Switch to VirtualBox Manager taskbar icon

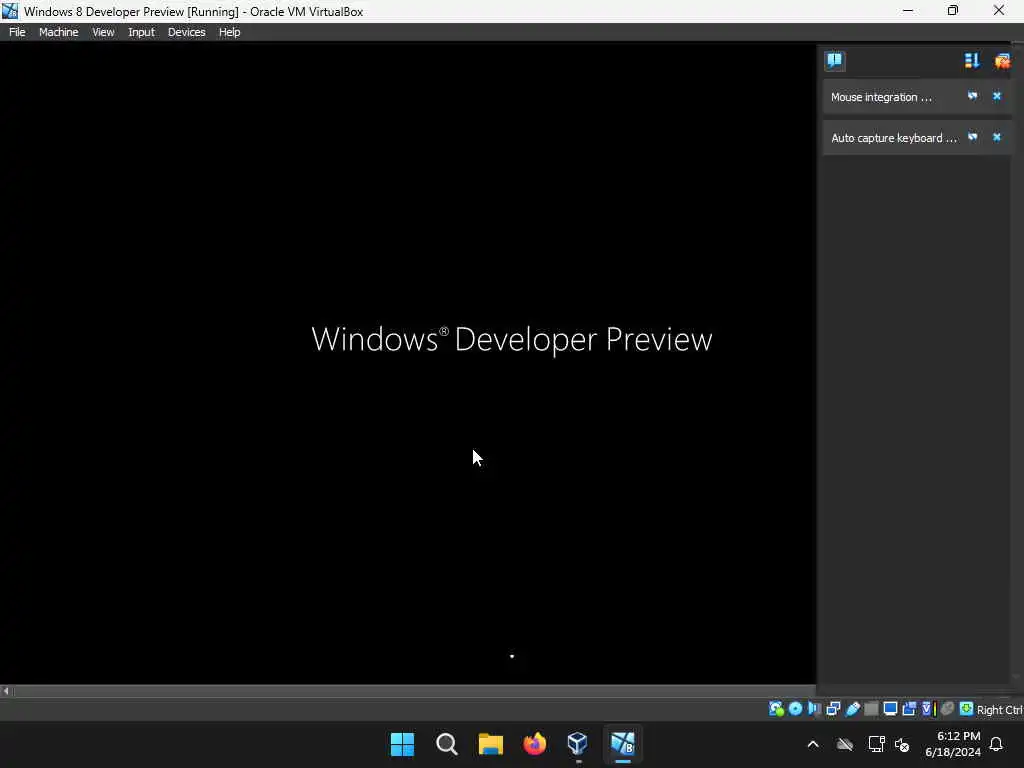[x=578, y=744]
